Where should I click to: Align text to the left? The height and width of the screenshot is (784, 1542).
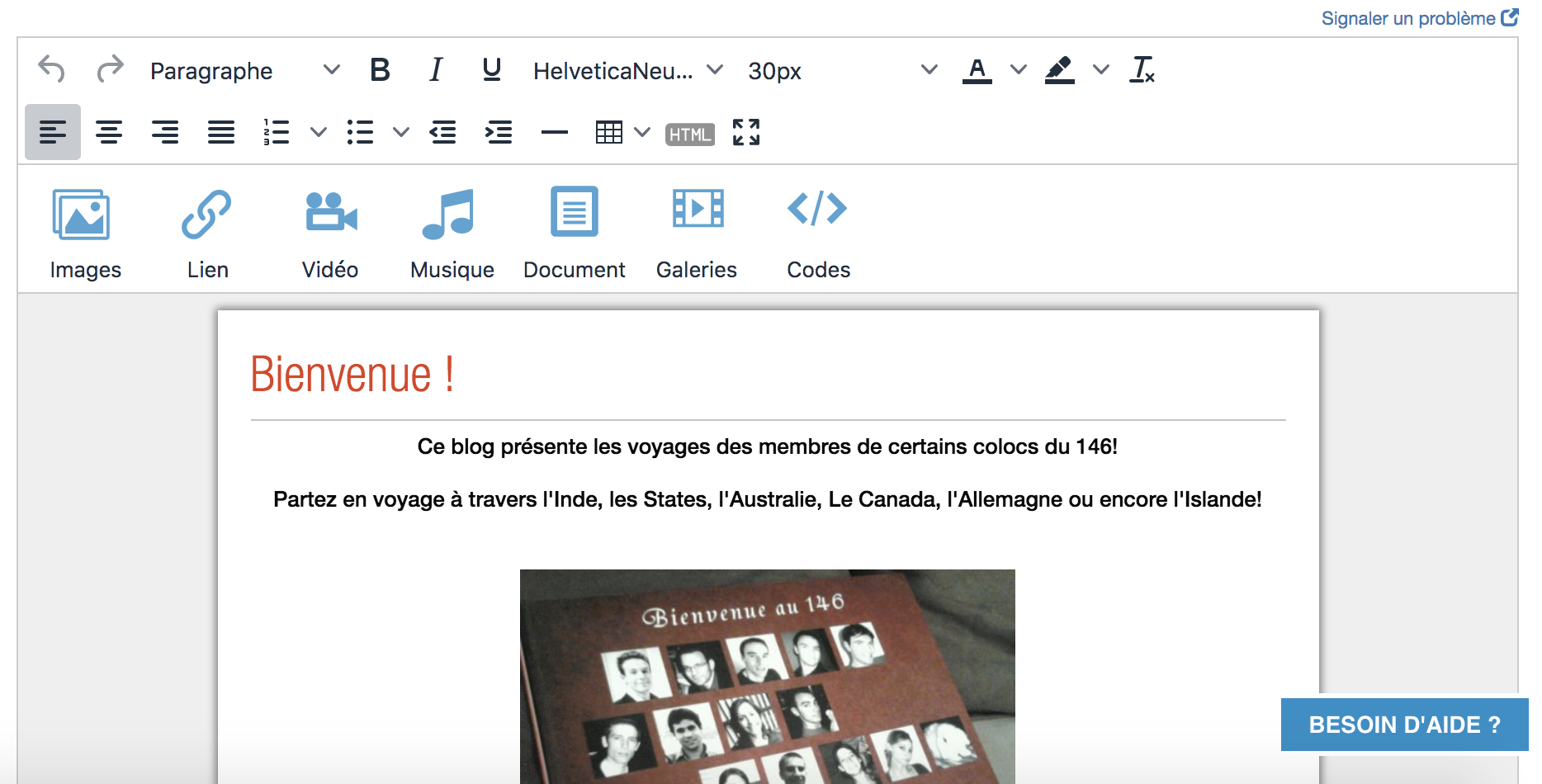pyautogui.click(x=53, y=132)
